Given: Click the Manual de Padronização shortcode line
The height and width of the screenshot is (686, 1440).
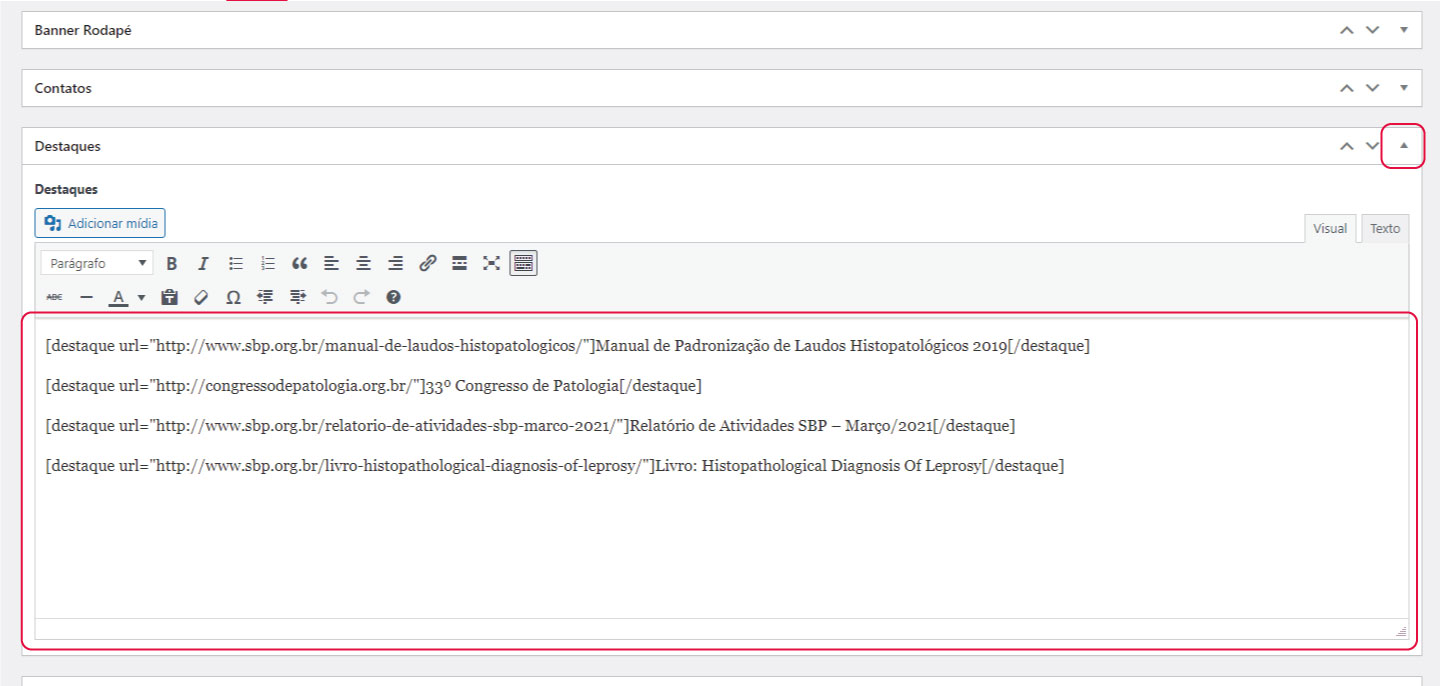Looking at the screenshot, I should (x=567, y=346).
